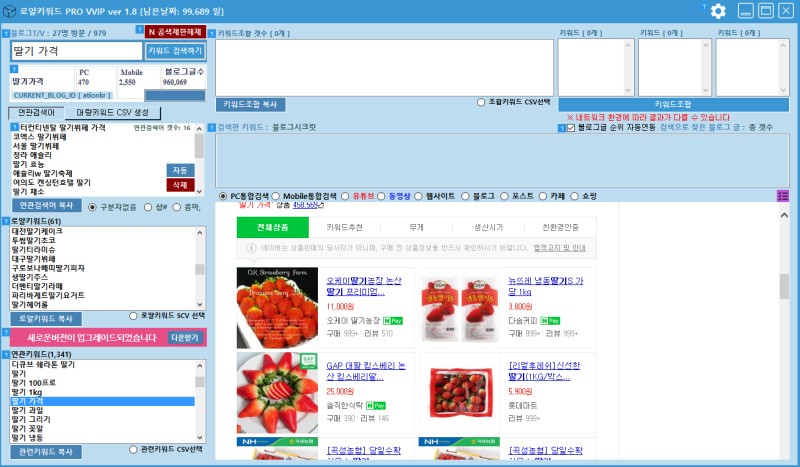Switch to 연관검색어 tab
This screenshot has width=800, height=467.
click(36, 112)
